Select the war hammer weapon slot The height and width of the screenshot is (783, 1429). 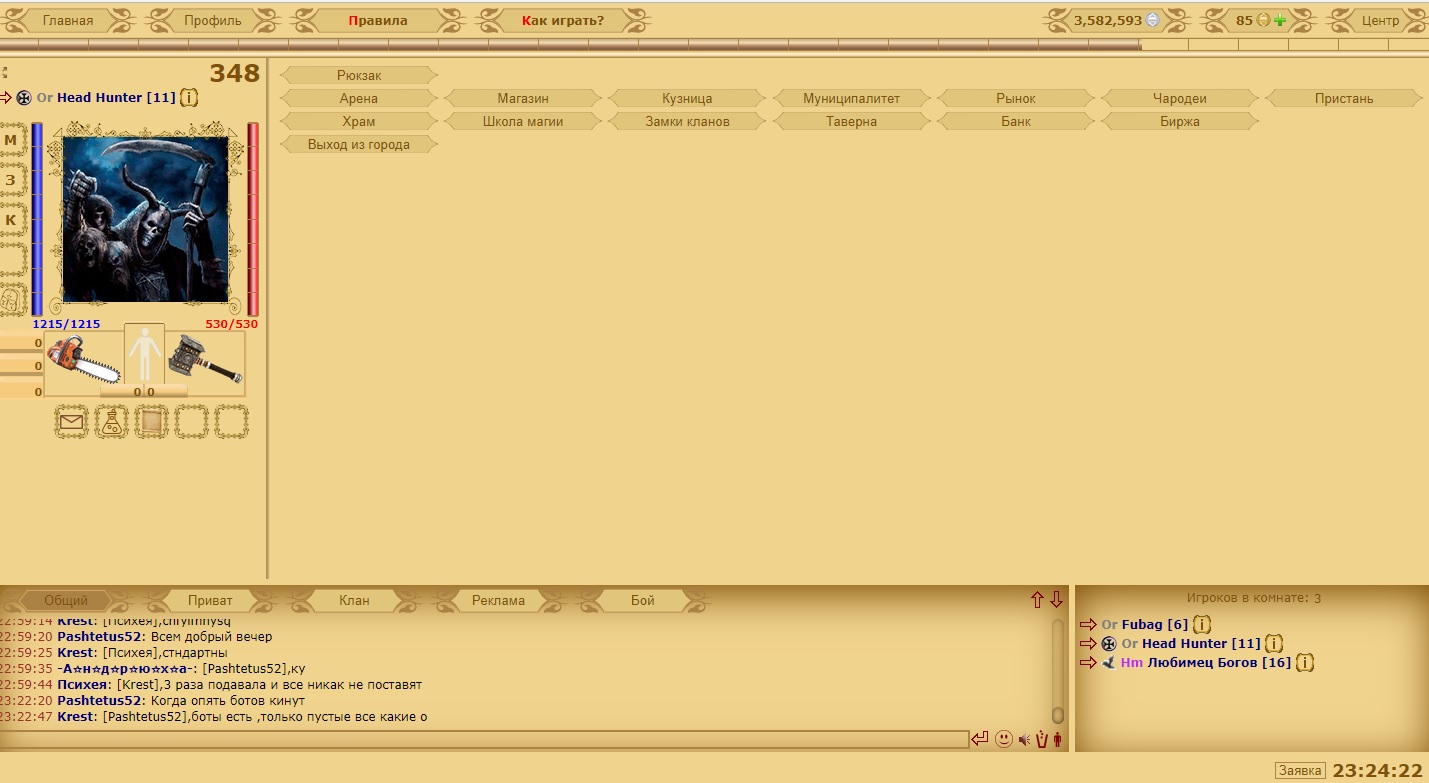[x=205, y=361]
